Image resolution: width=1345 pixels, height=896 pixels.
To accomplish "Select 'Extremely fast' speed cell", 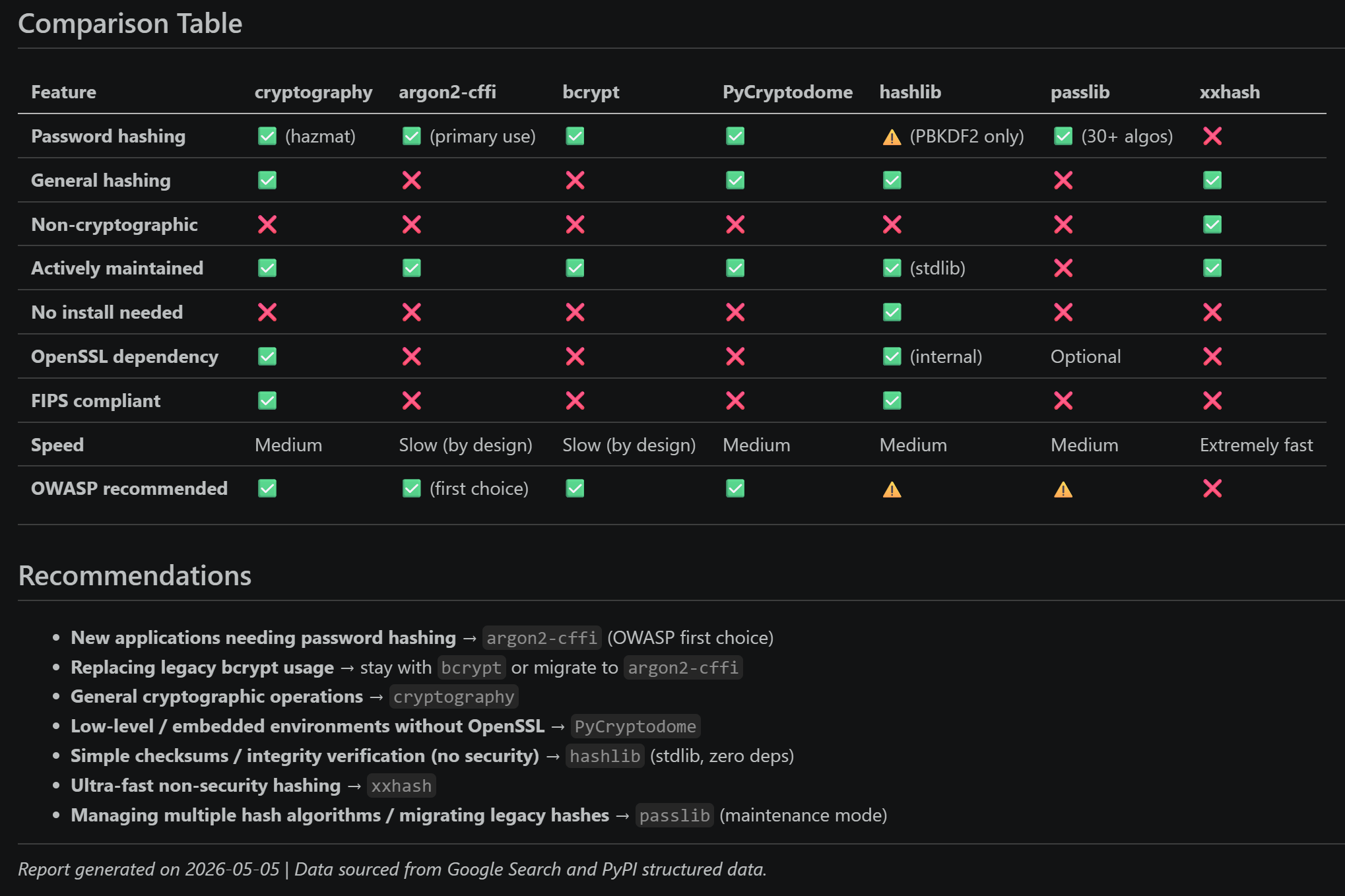I will click(x=1257, y=445).
